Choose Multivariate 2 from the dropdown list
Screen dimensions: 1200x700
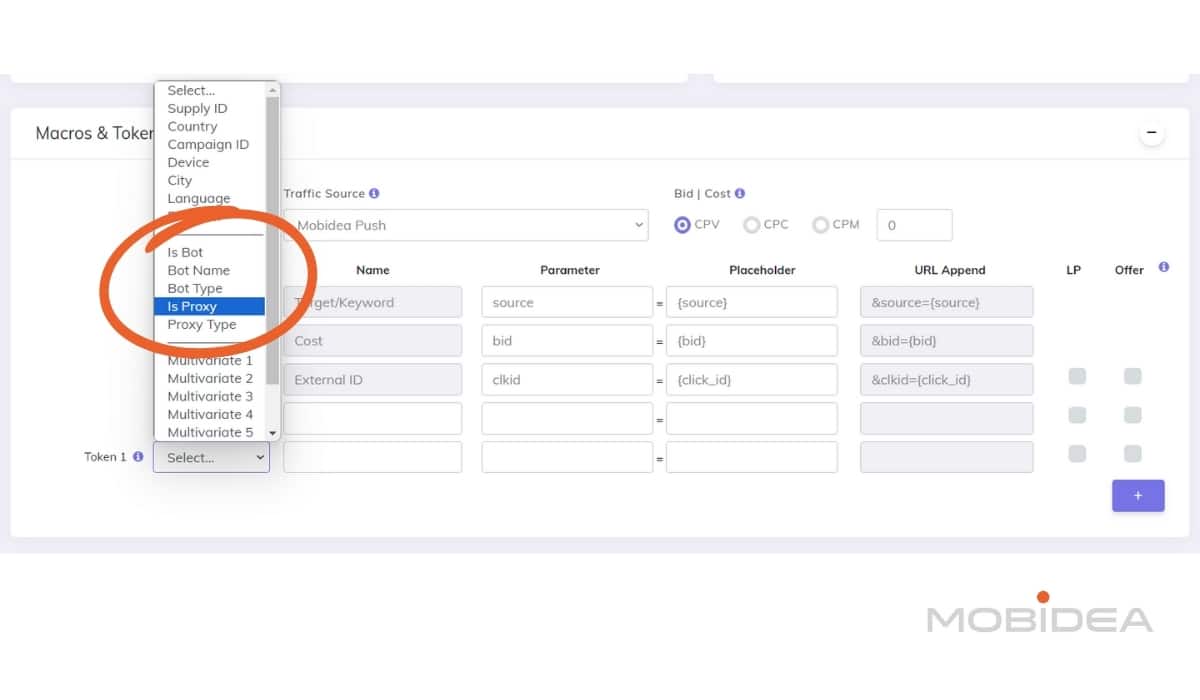click(x=210, y=378)
